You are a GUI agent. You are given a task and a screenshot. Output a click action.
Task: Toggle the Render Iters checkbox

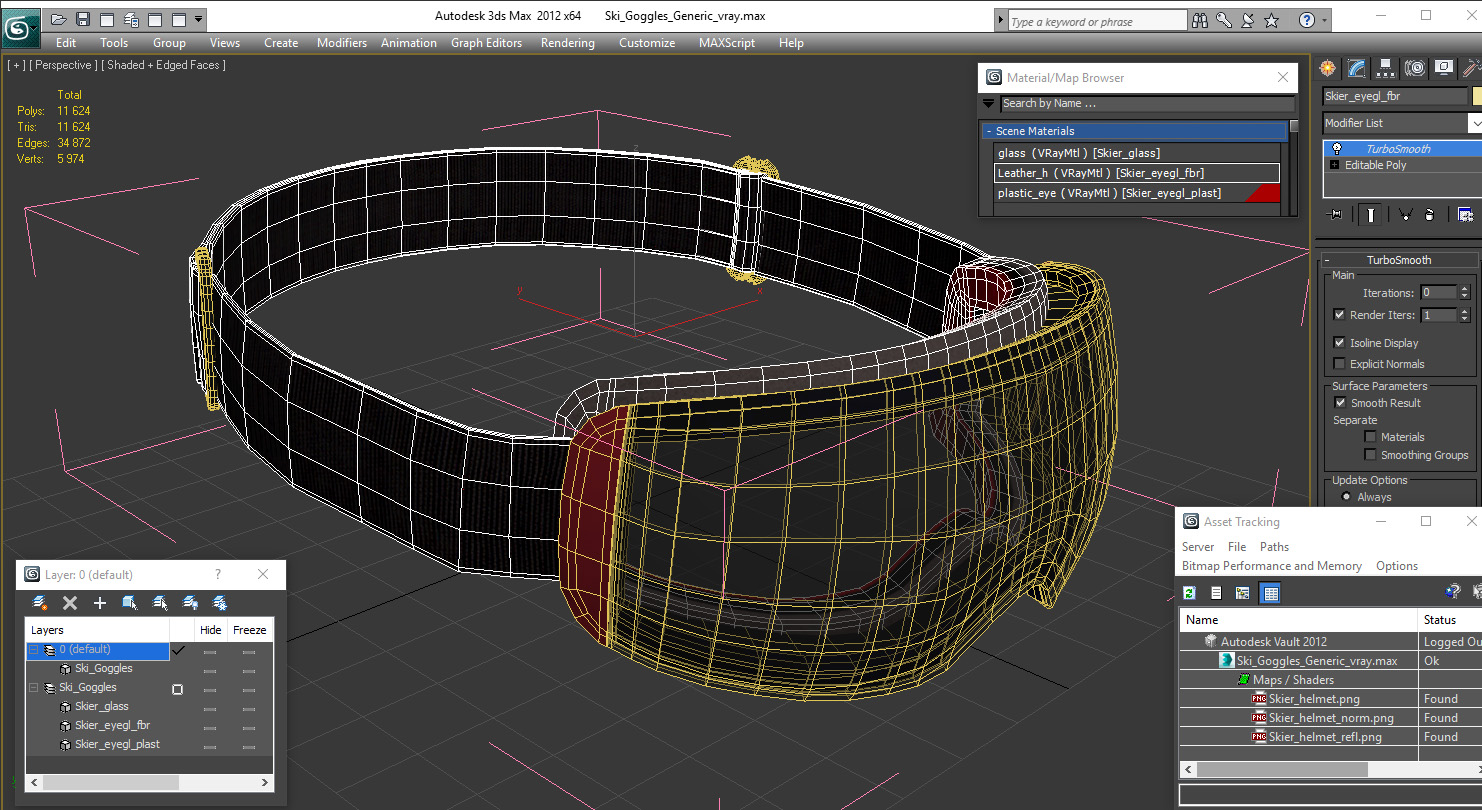(1340, 315)
